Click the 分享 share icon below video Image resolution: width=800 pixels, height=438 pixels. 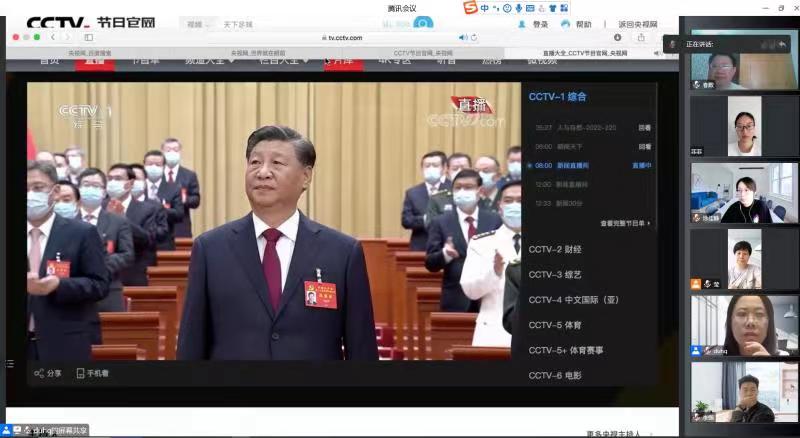tap(40, 373)
